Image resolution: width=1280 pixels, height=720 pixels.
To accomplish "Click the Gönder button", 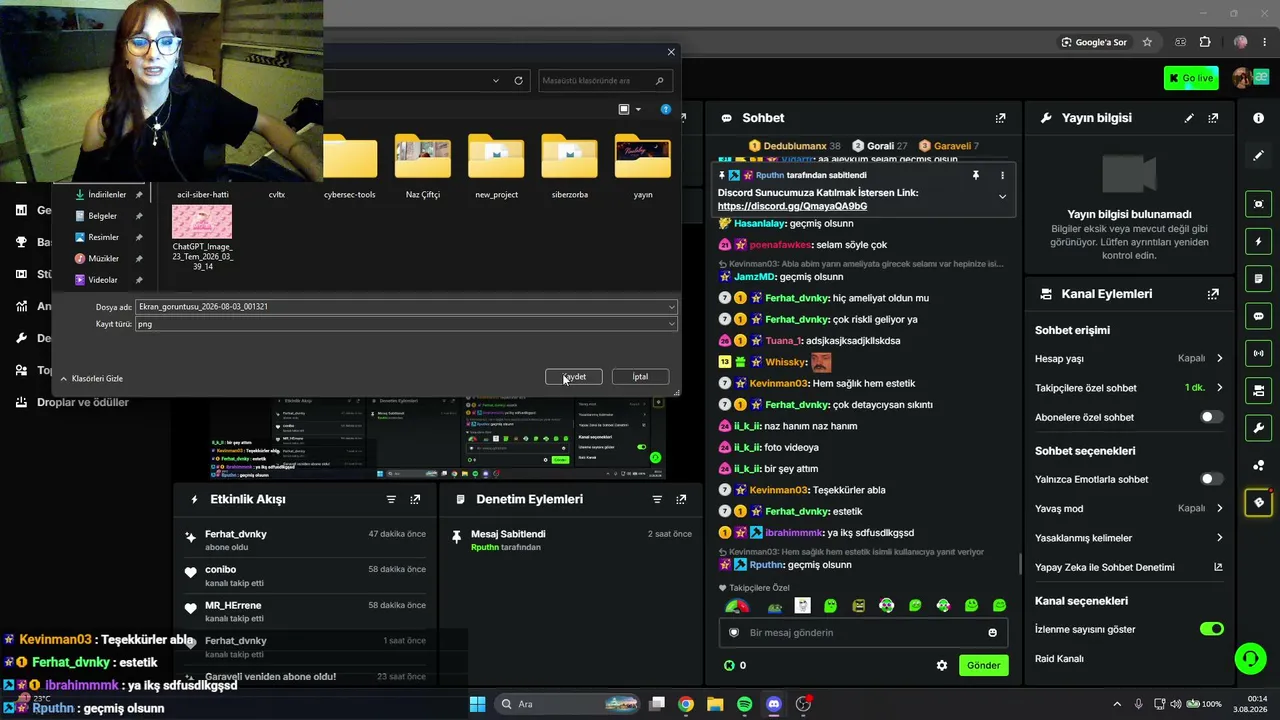I will [983, 665].
